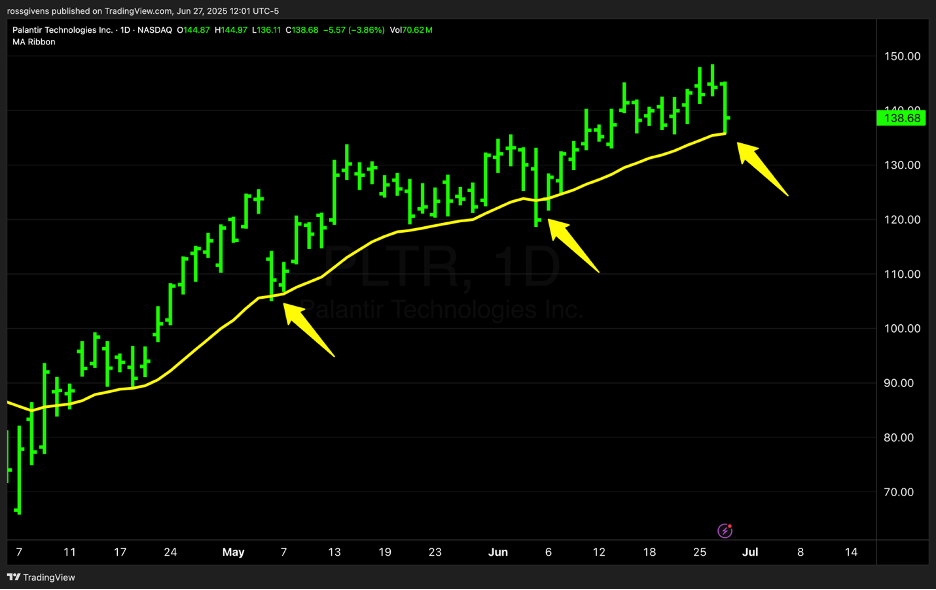Click the 100.00 price axis label
The width and height of the screenshot is (936, 590).
coord(903,329)
